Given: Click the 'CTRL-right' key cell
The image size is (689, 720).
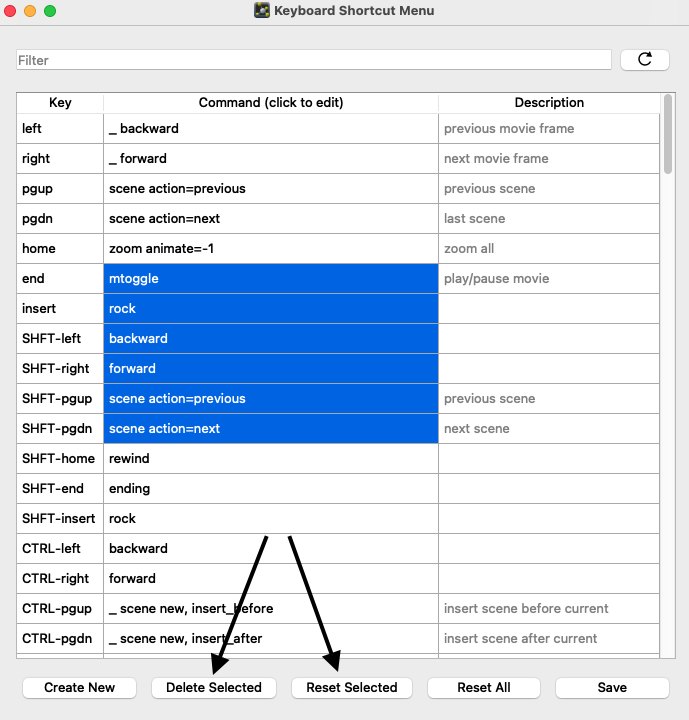Looking at the screenshot, I should coord(60,579).
